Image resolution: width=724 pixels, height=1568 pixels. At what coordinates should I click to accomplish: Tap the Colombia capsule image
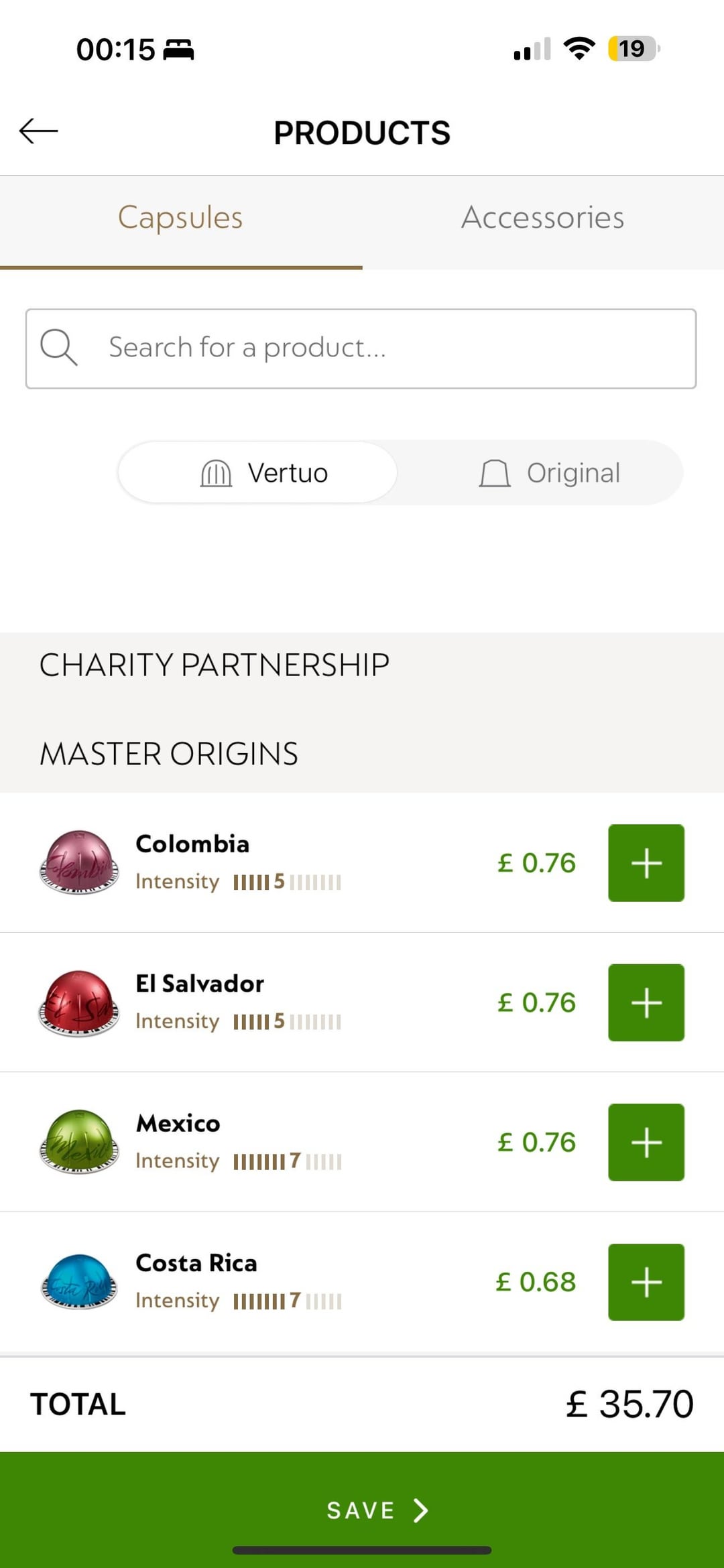click(79, 862)
